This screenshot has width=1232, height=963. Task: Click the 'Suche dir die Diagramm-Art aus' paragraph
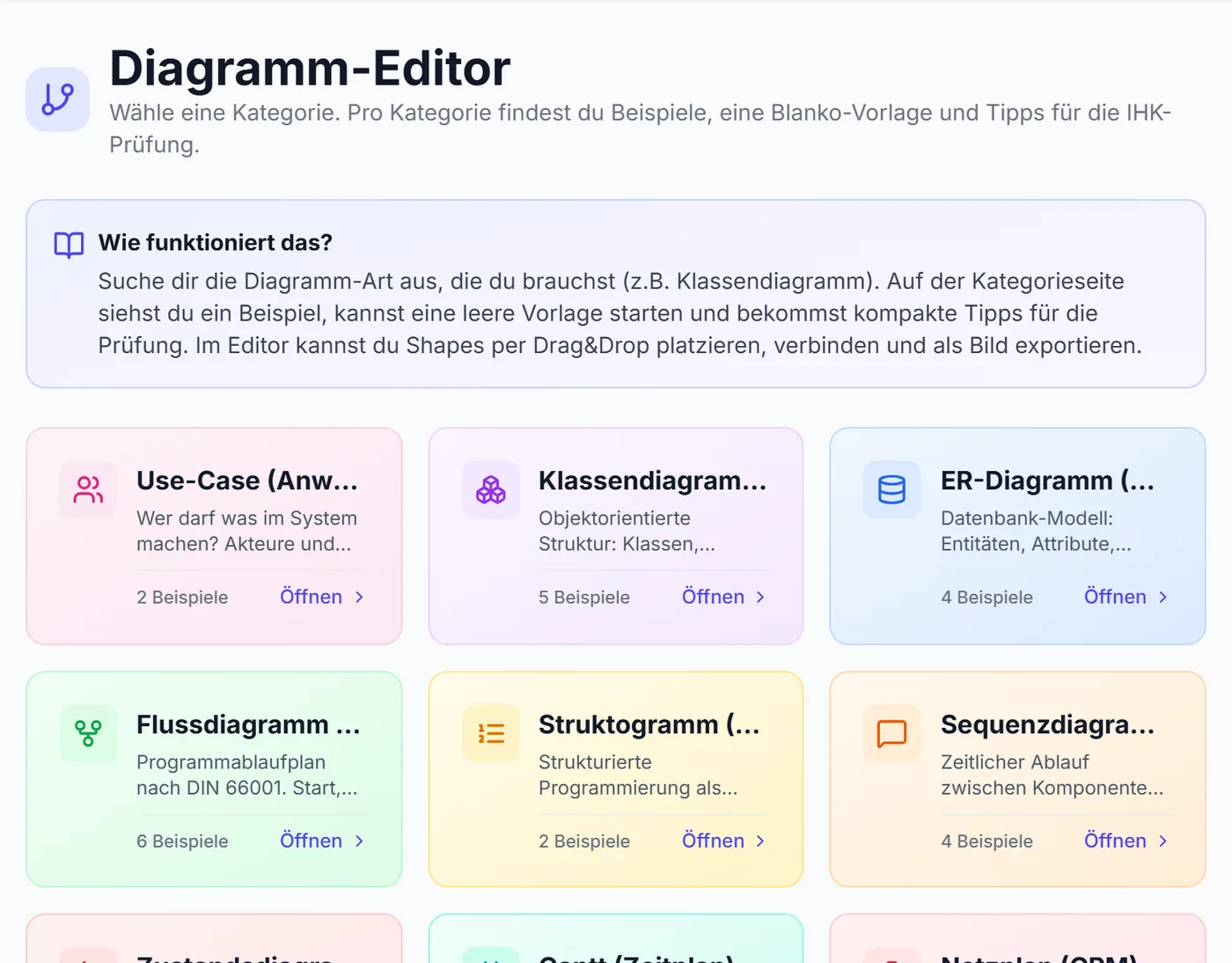[x=620, y=313]
